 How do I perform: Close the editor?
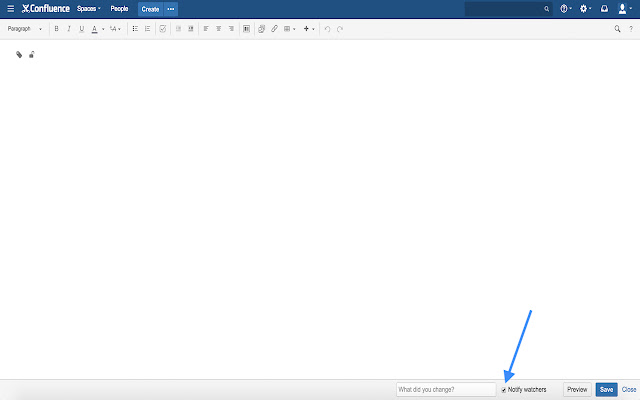point(629,389)
